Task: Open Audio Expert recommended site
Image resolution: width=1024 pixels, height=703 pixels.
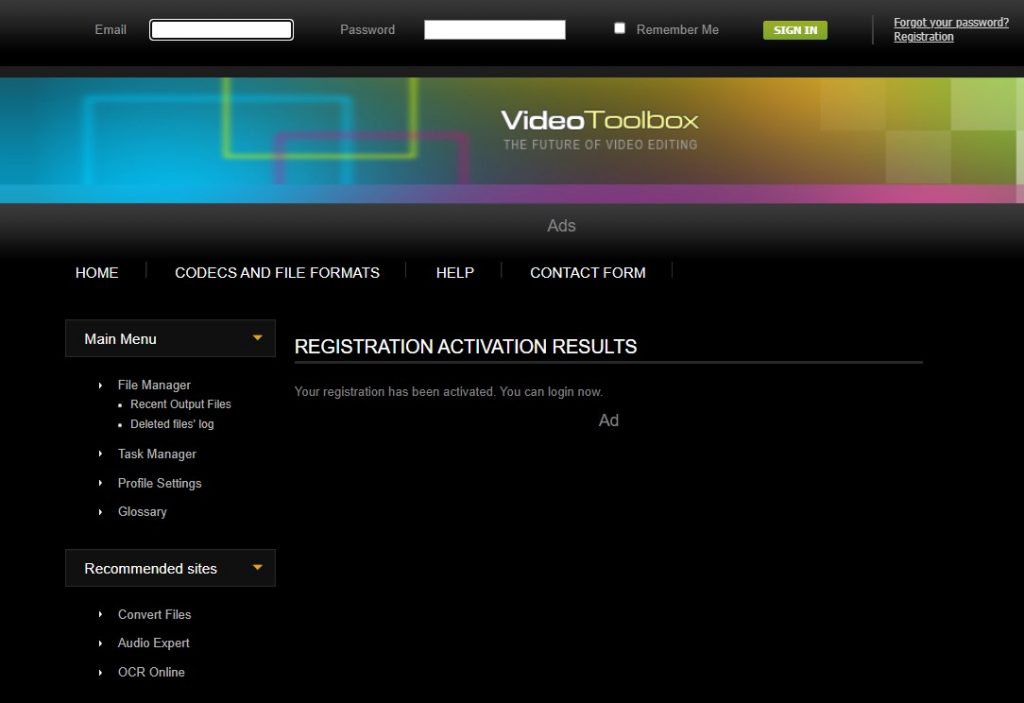Action: (153, 643)
